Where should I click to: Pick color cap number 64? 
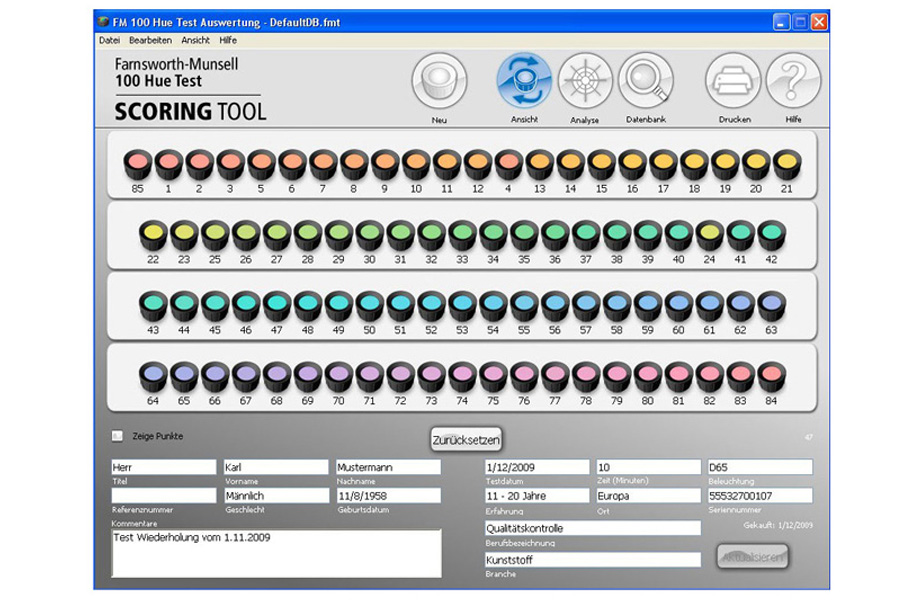click(x=152, y=376)
